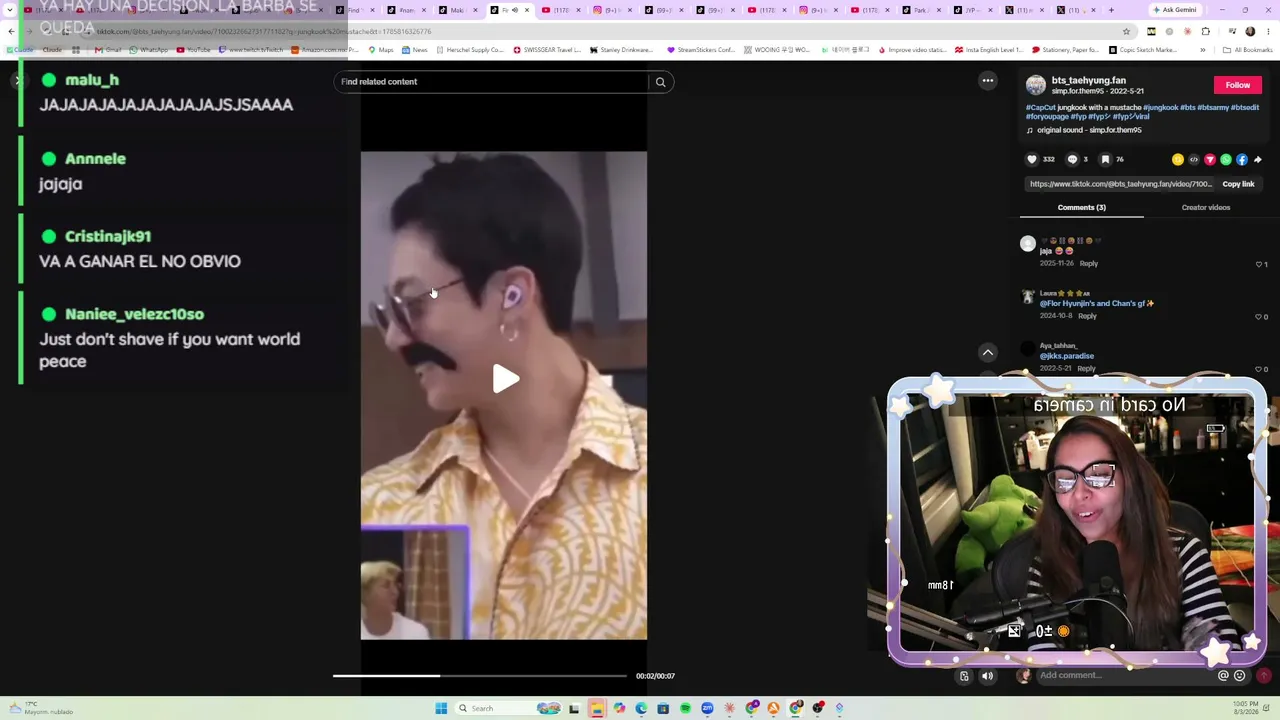Like the Laura comment
Viewport: 1280px width, 720px height.
click(x=1259, y=317)
